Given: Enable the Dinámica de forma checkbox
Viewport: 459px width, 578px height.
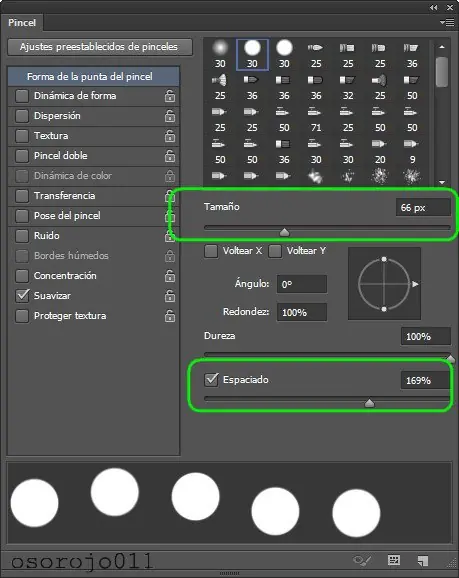Looking at the screenshot, I should [x=22, y=96].
